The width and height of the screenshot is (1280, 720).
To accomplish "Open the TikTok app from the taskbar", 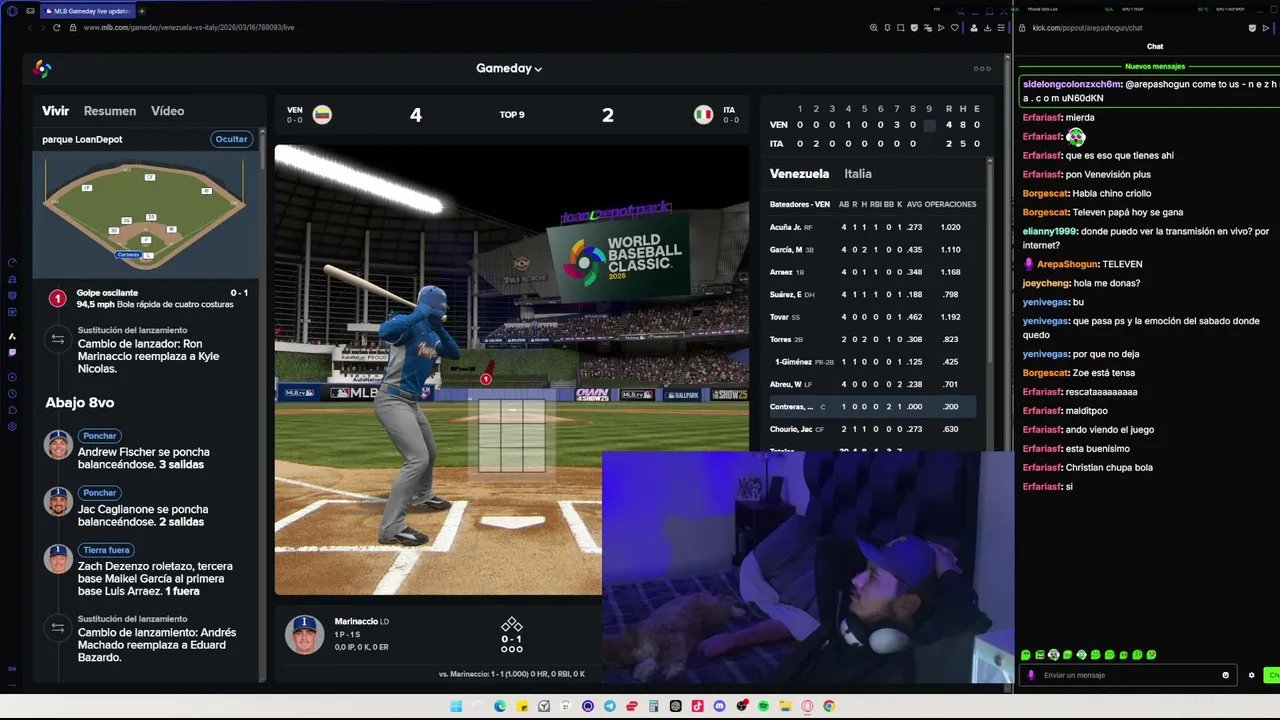I will point(697,706).
